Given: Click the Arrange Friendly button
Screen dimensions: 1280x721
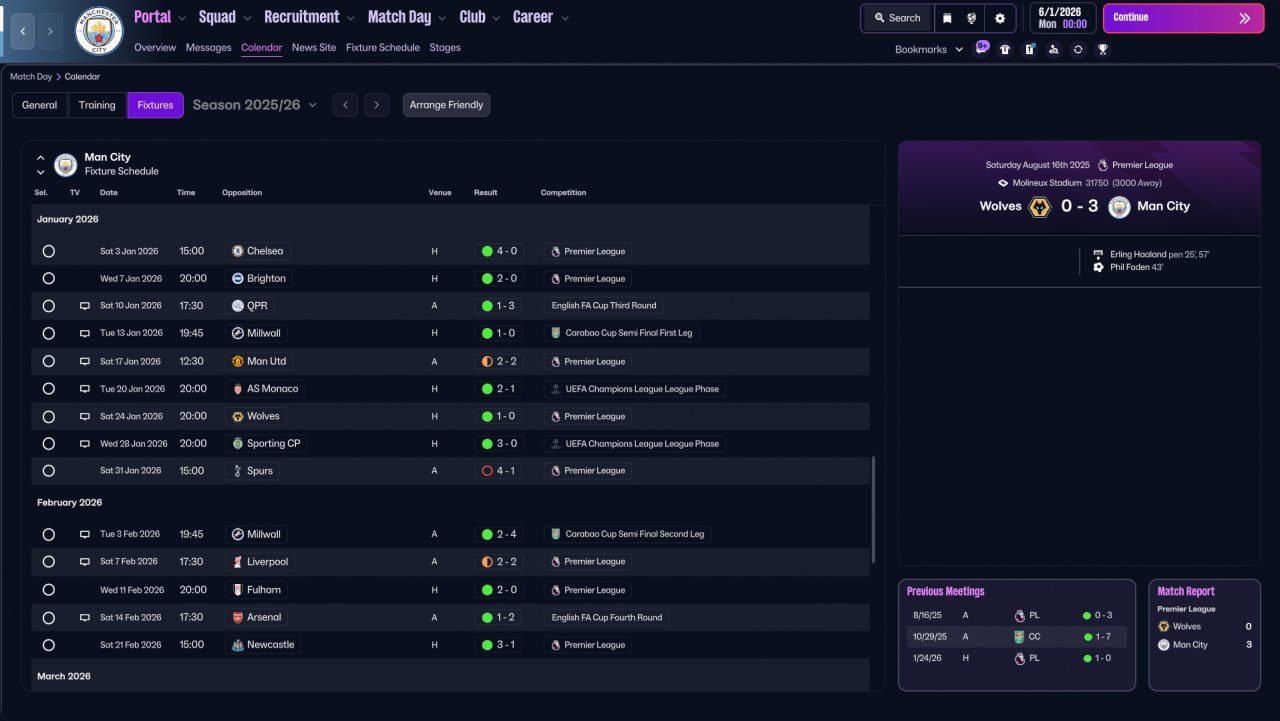Looking at the screenshot, I should (x=446, y=105).
